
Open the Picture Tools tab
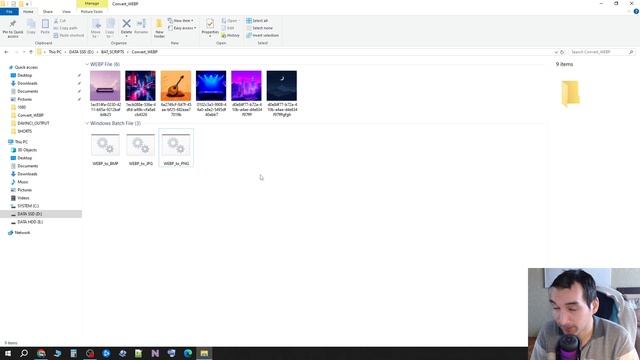click(x=92, y=11)
